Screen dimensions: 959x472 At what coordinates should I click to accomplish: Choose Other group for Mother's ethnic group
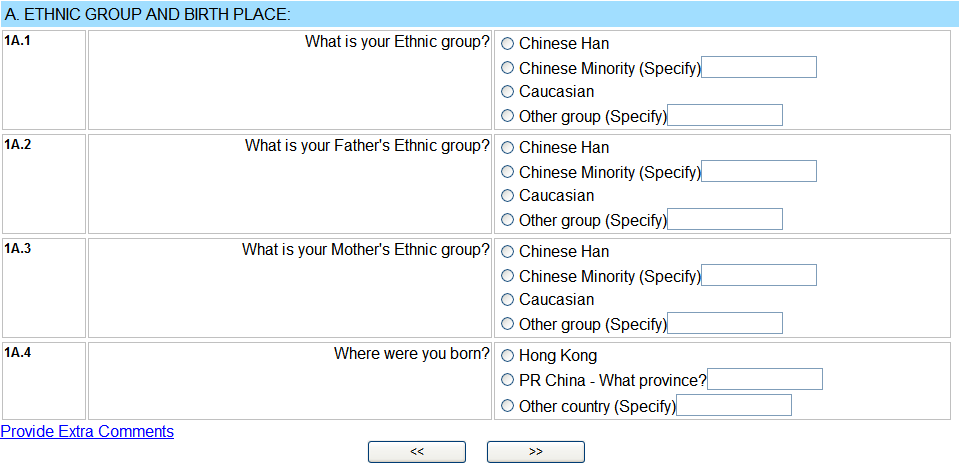pos(508,324)
